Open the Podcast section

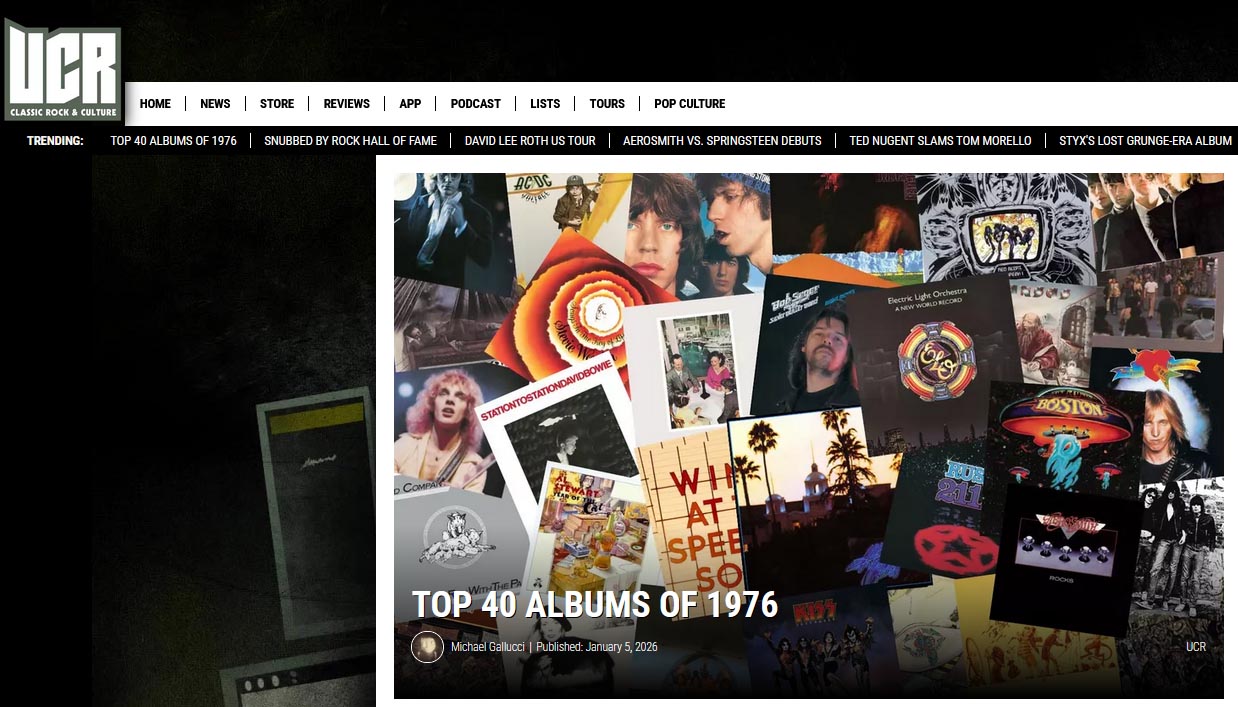[475, 104]
